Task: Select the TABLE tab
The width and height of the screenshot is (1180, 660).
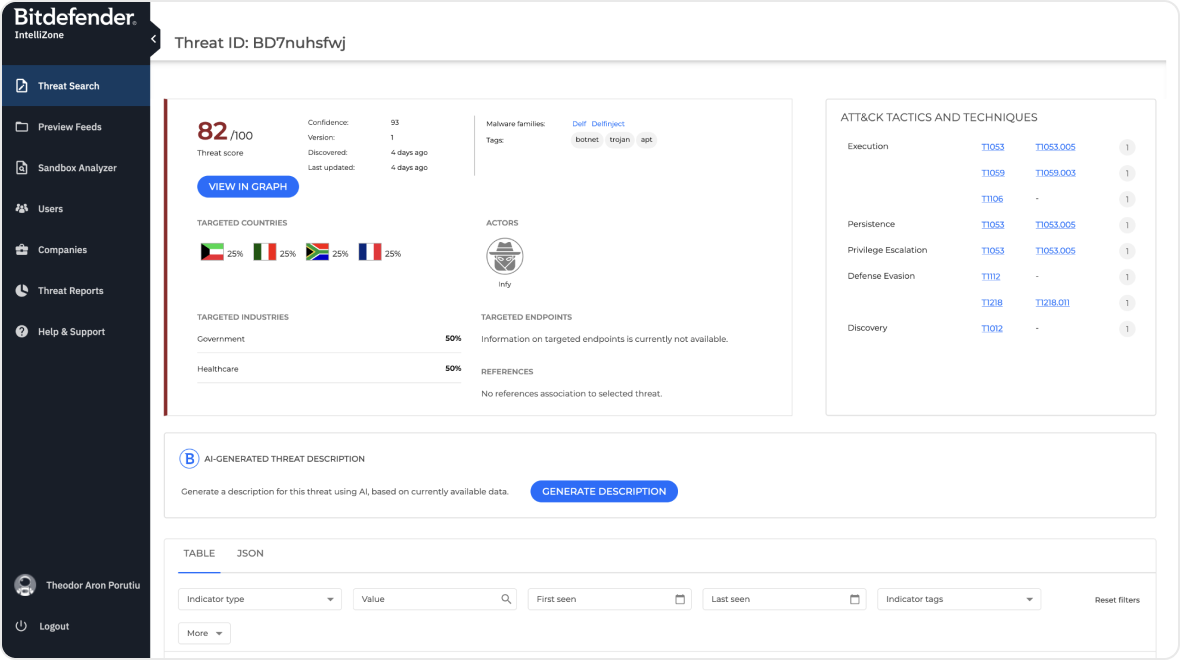Action: tap(199, 553)
